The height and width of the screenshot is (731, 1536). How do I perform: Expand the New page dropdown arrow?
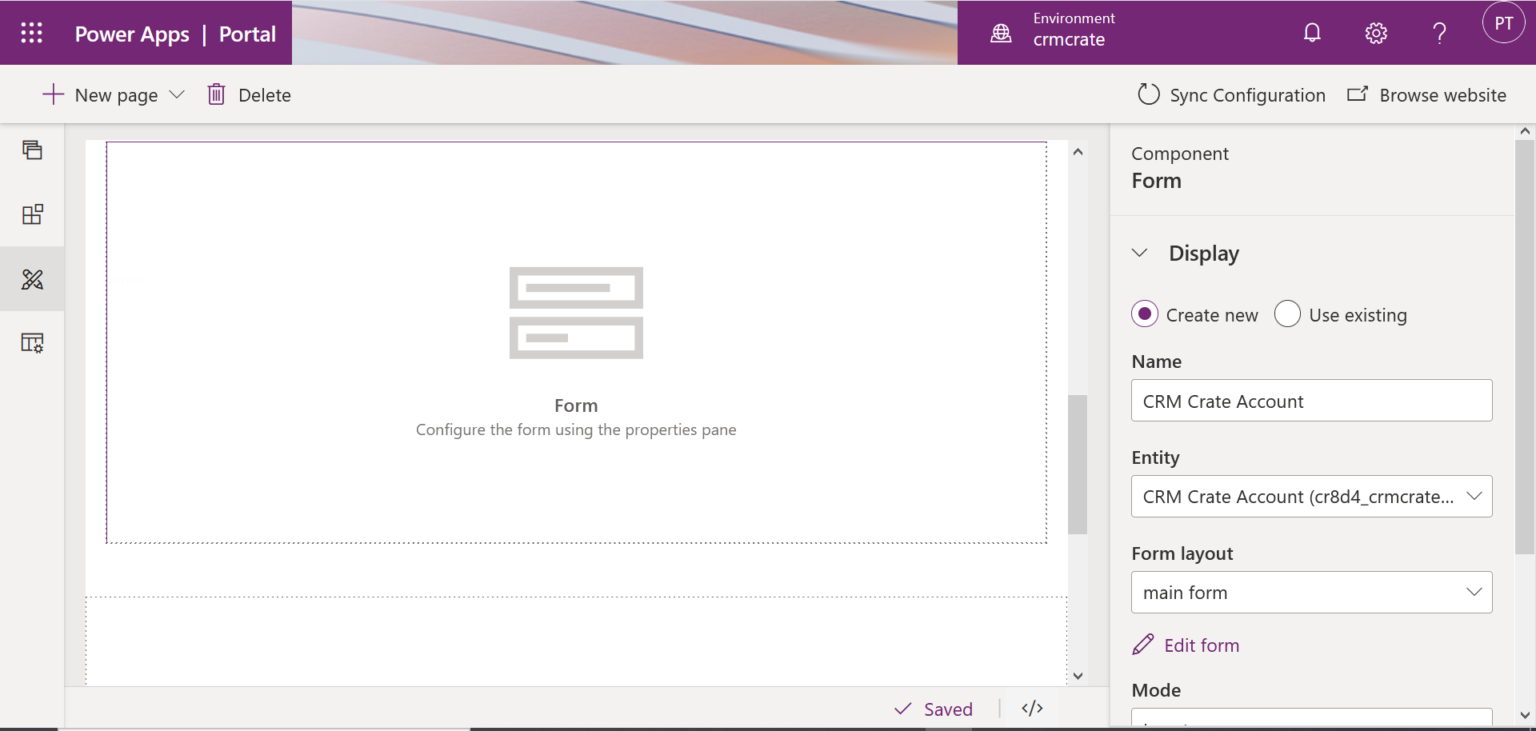click(178, 94)
